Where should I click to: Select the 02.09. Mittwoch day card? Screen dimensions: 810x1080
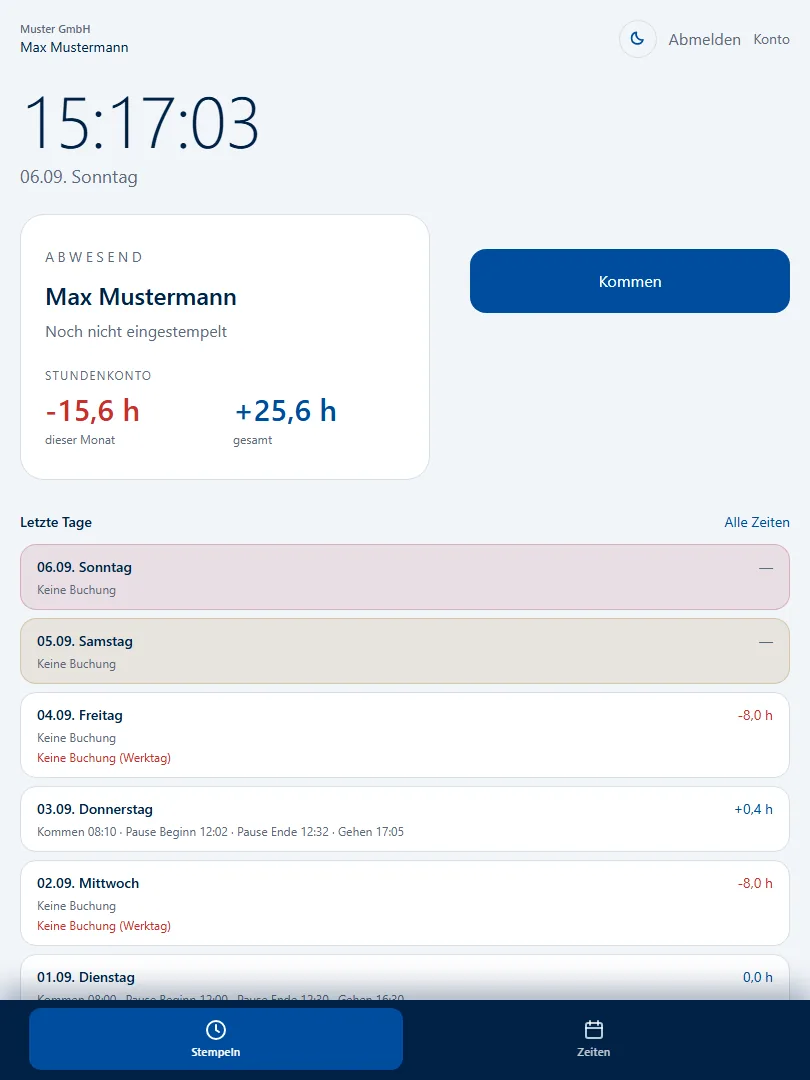point(405,903)
